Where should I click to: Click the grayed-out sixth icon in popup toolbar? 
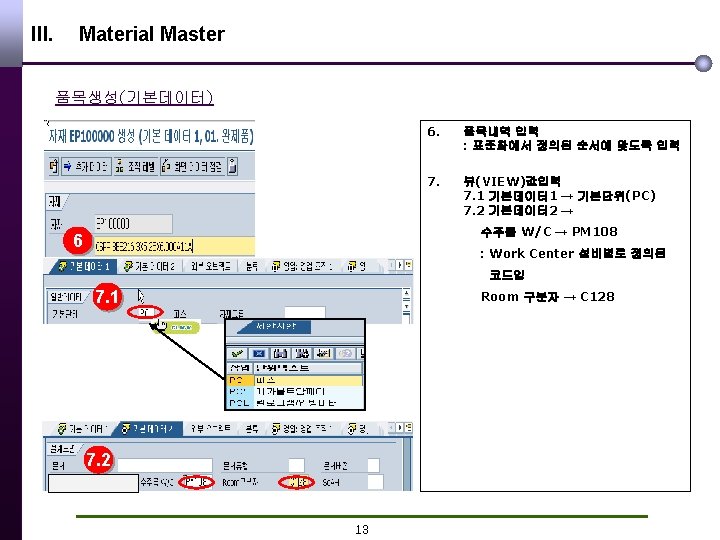click(345, 354)
